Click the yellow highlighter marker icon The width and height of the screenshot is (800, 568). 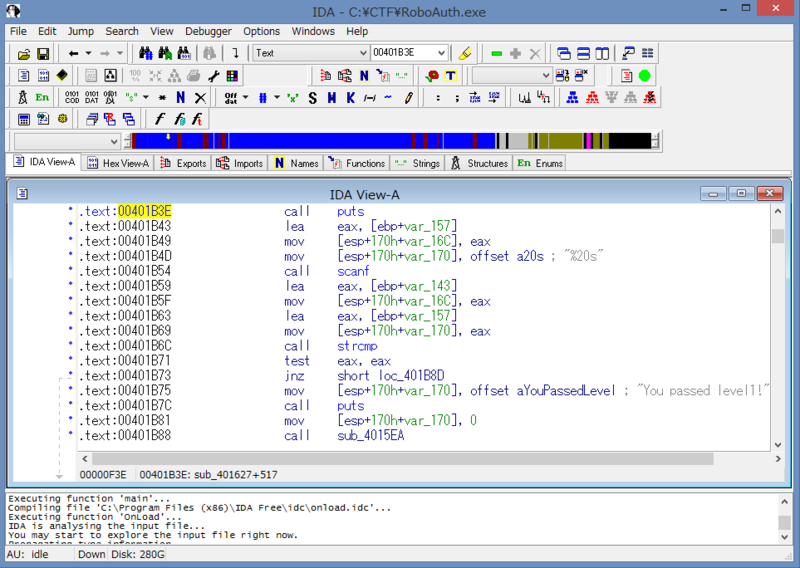tap(464, 53)
